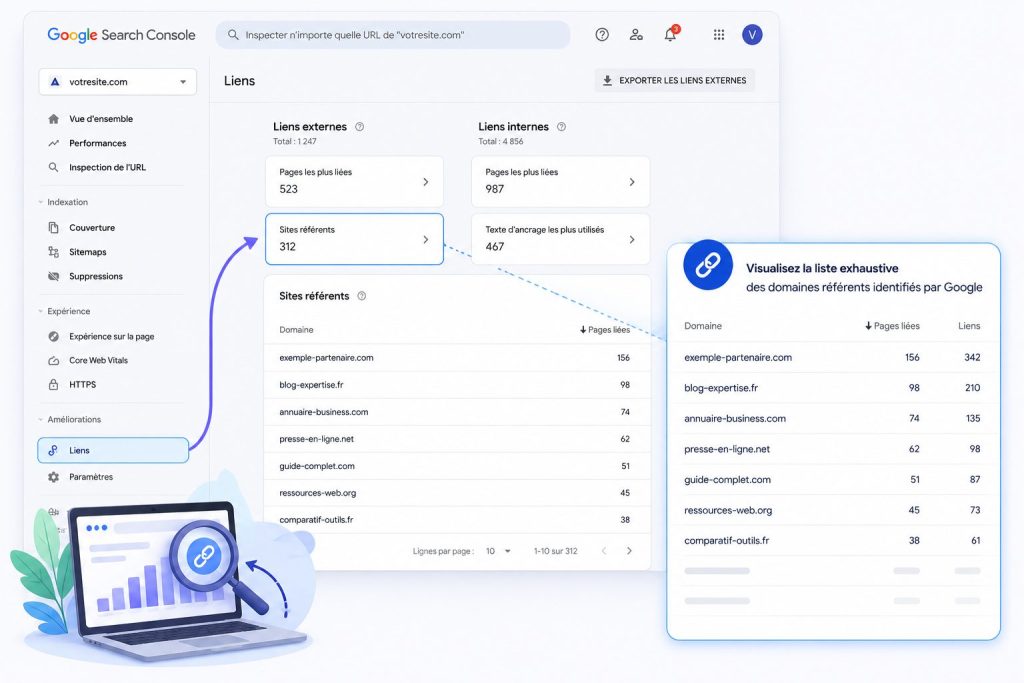Click the Liens column header in callout
The image size is (1024, 683).
tap(969, 326)
